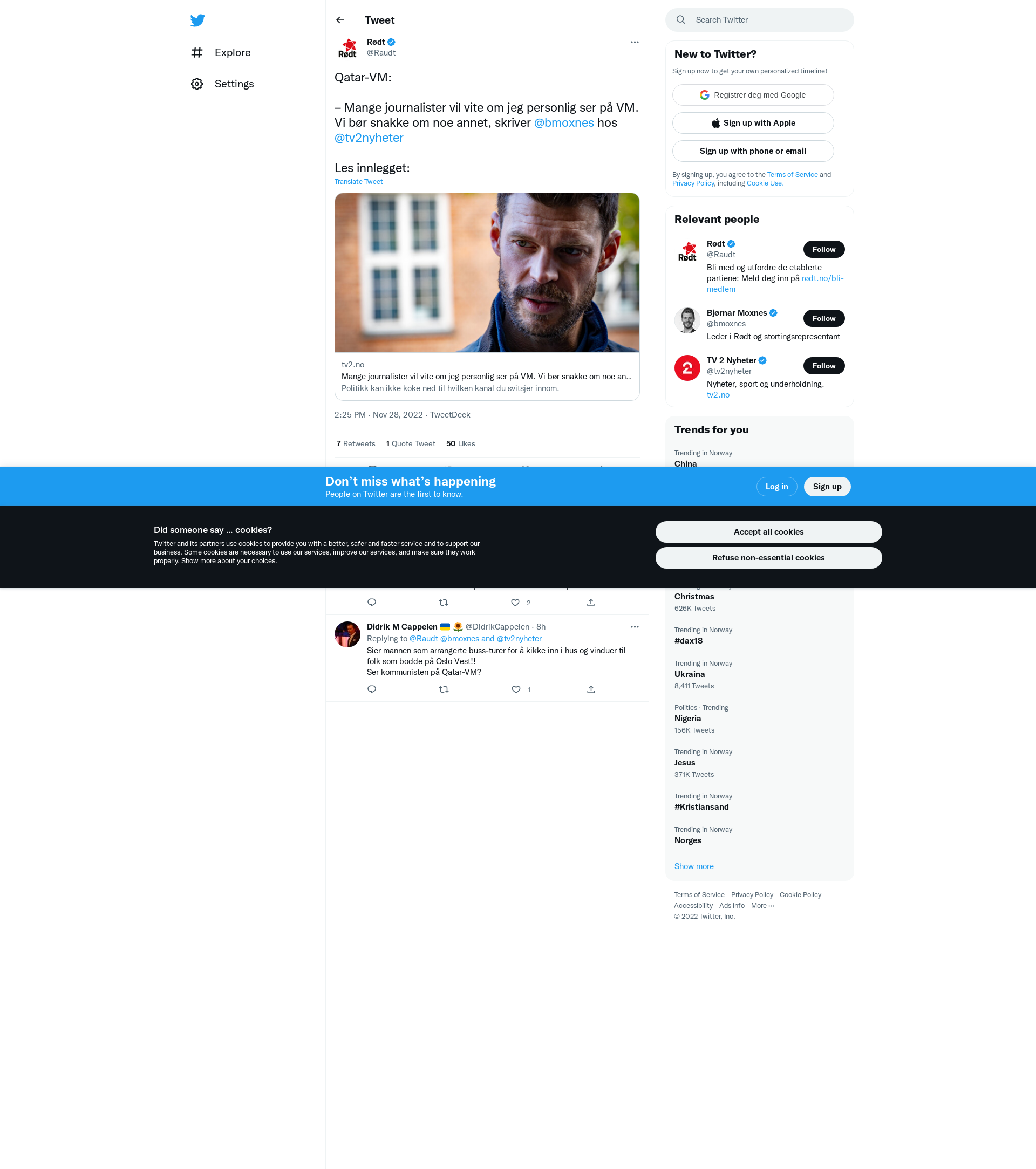Click the Twitter bird logo
The width and height of the screenshot is (1036, 1169).
197,20
